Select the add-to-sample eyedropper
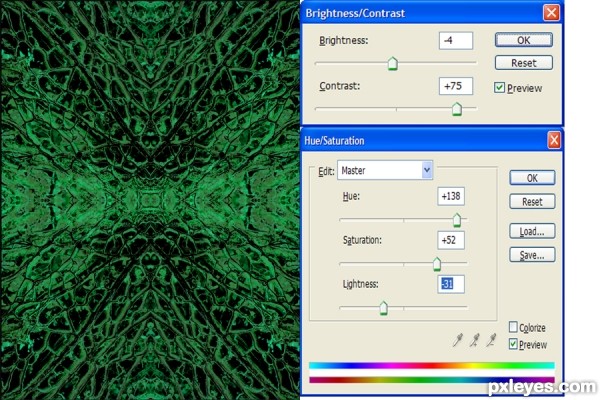The width and height of the screenshot is (600, 400). point(474,340)
